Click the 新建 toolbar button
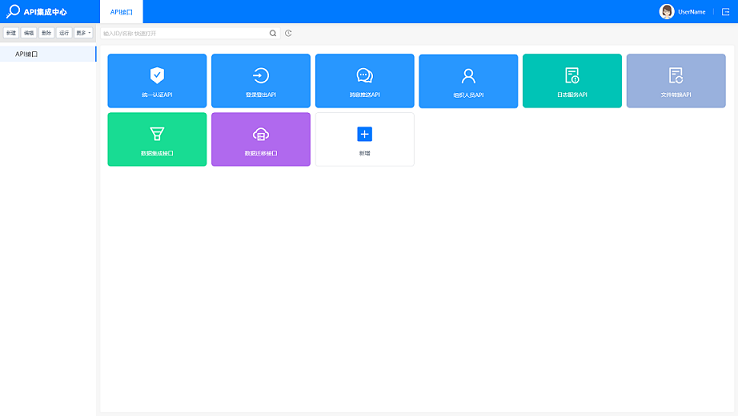 (11, 33)
